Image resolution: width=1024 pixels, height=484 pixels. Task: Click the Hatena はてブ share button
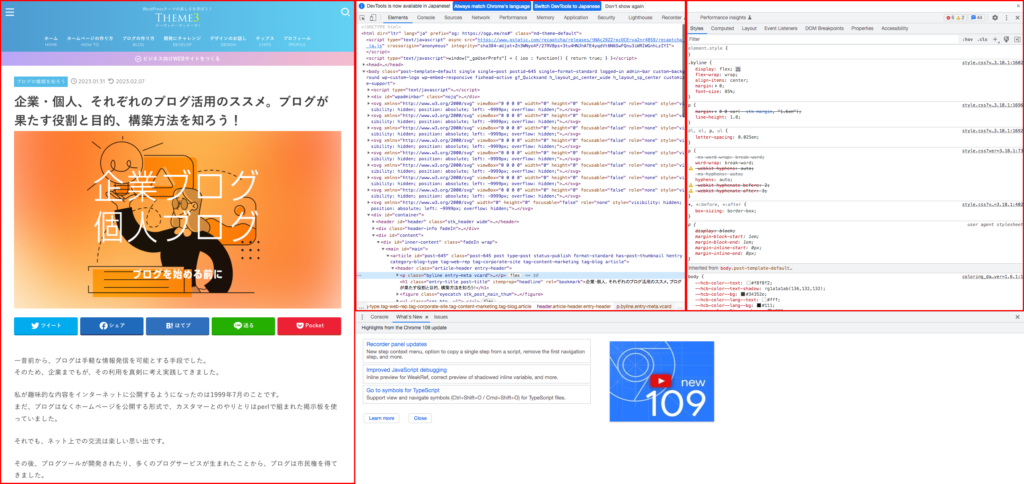(178, 326)
